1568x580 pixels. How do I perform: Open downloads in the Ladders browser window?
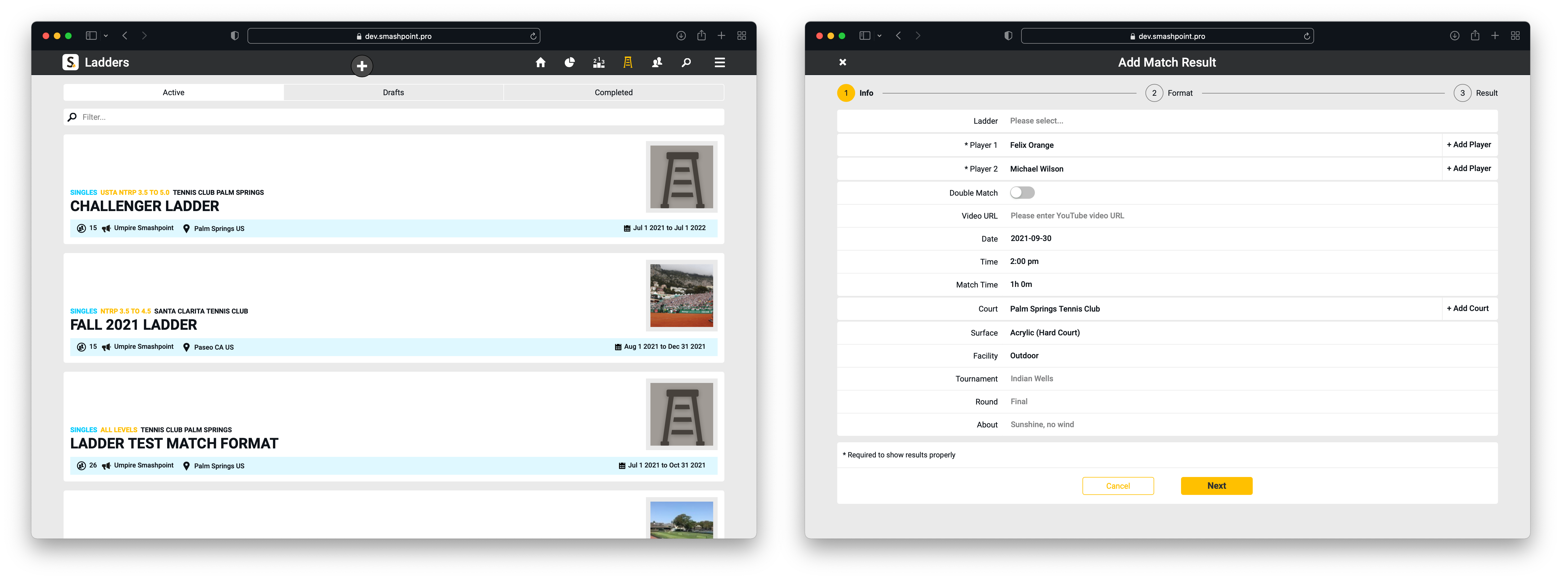[x=681, y=36]
